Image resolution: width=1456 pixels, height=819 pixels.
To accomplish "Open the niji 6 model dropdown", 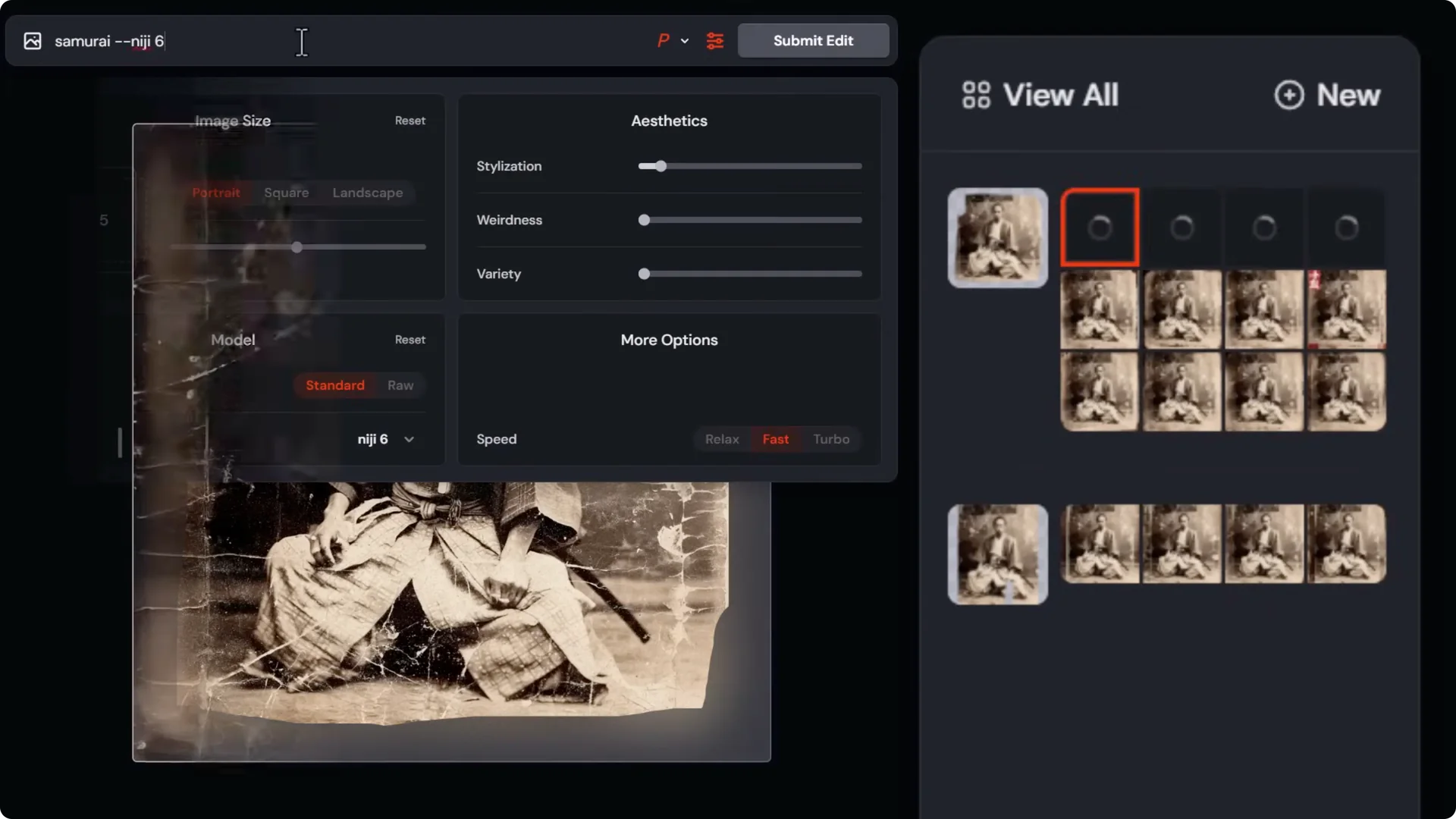I will point(385,439).
